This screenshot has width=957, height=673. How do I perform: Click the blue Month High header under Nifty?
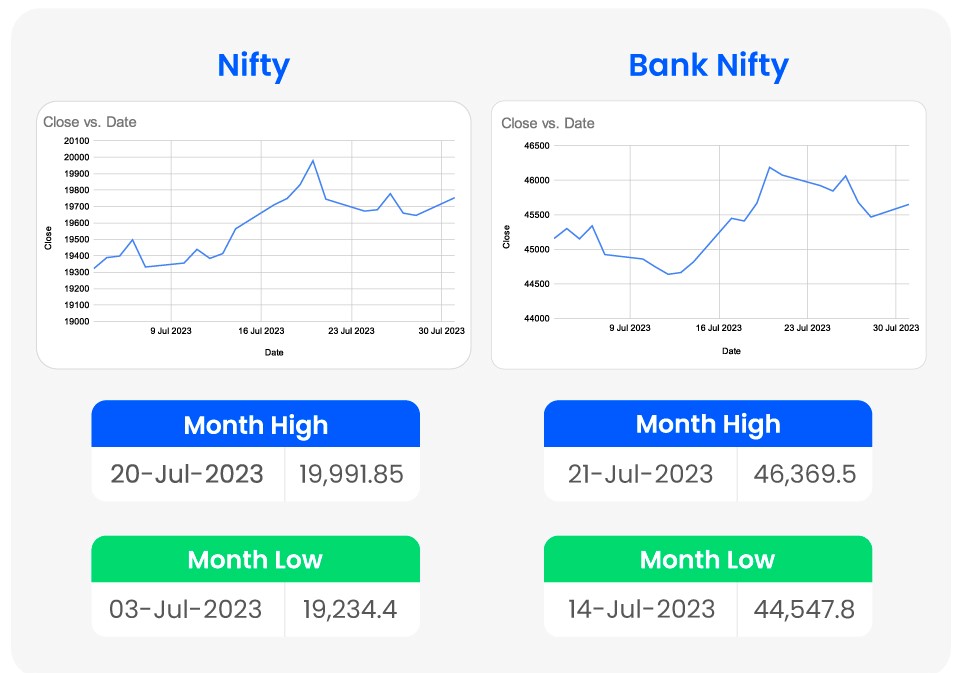click(255, 425)
